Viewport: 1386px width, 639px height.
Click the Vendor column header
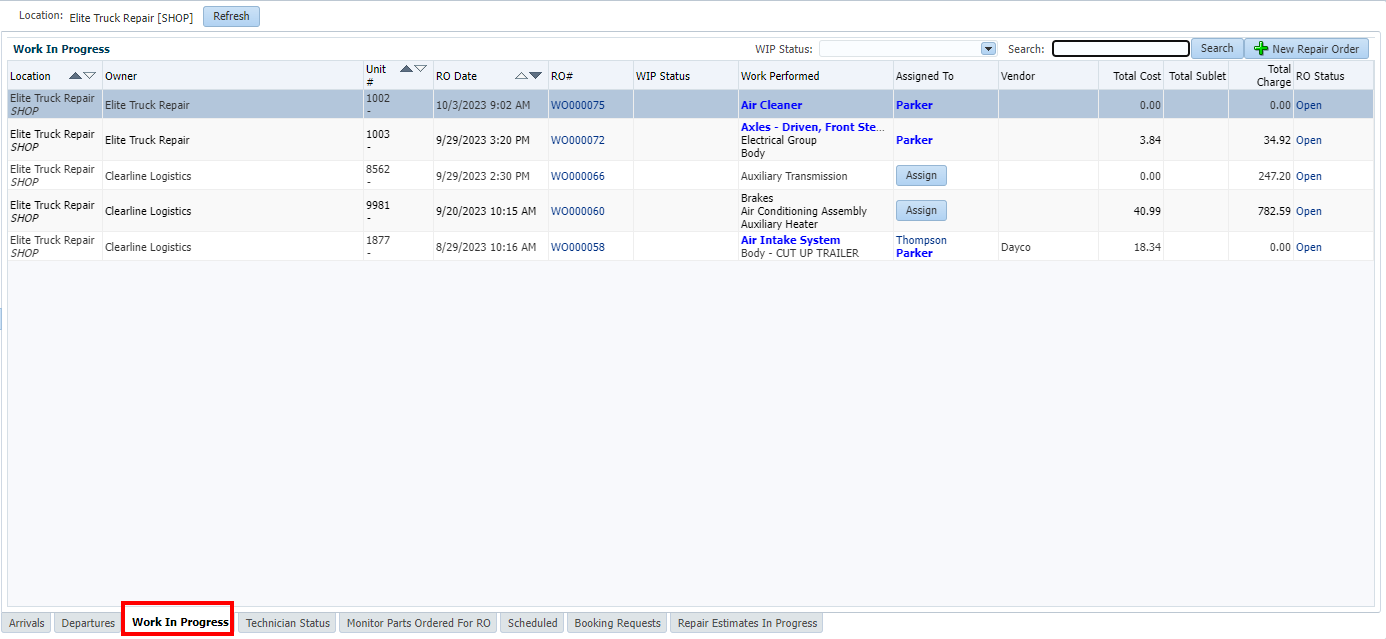[x=1048, y=76]
